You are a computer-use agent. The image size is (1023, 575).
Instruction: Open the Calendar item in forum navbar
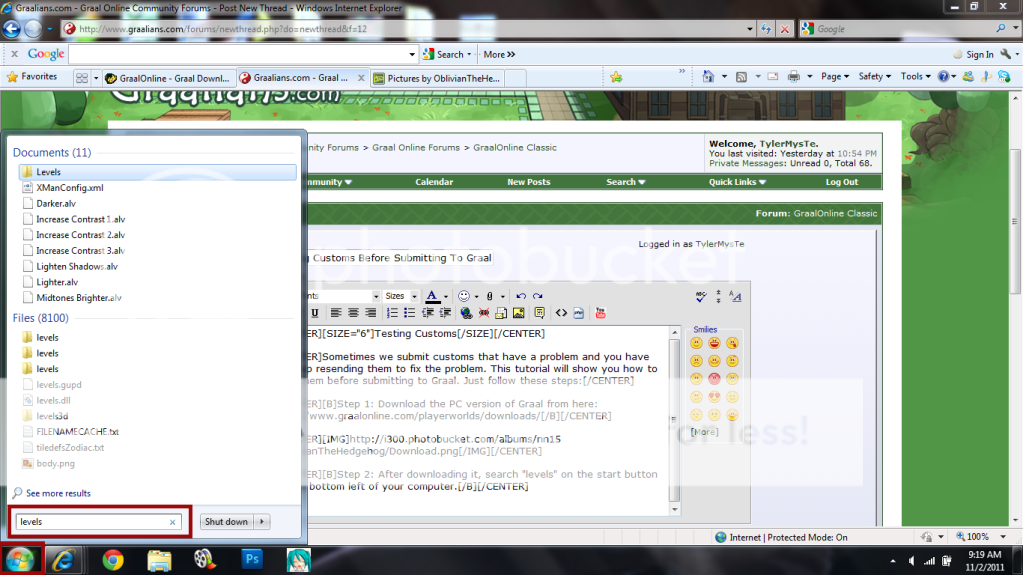tap(434, 182)
